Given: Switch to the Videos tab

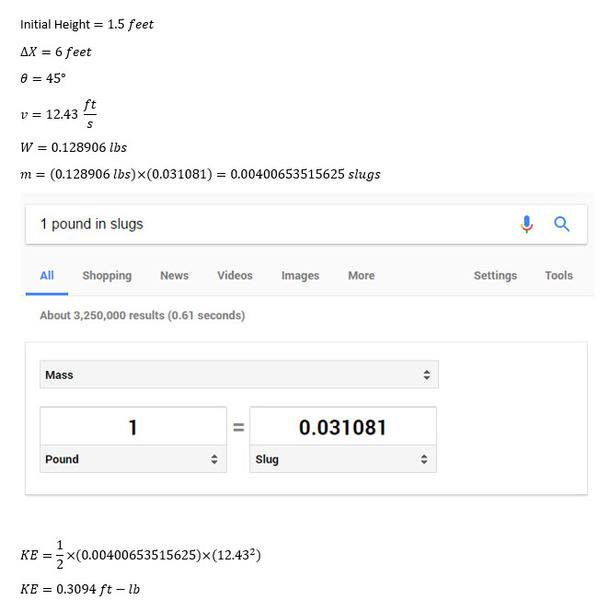Looking at the screenshot, I should point(235,275).
